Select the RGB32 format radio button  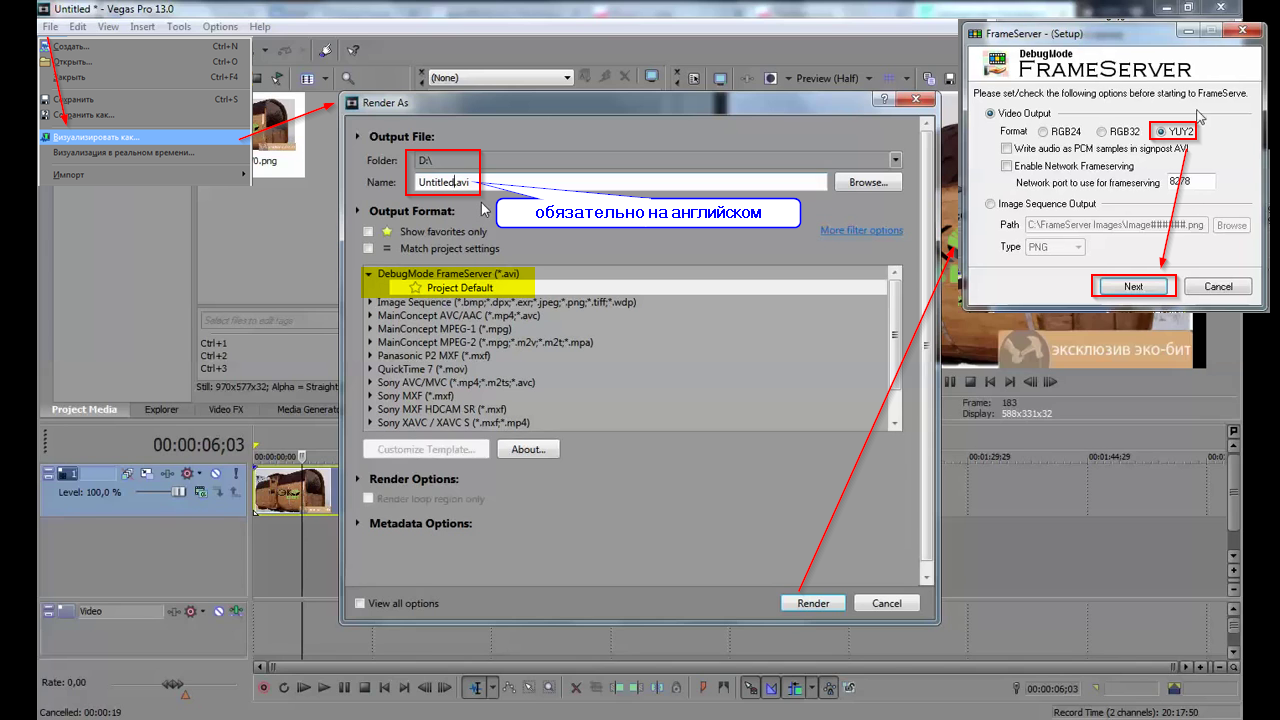[1101, 131]
